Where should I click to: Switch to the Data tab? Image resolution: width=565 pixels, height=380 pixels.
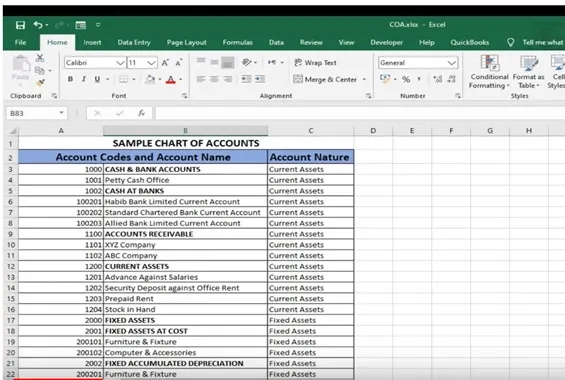click(276, 43)
